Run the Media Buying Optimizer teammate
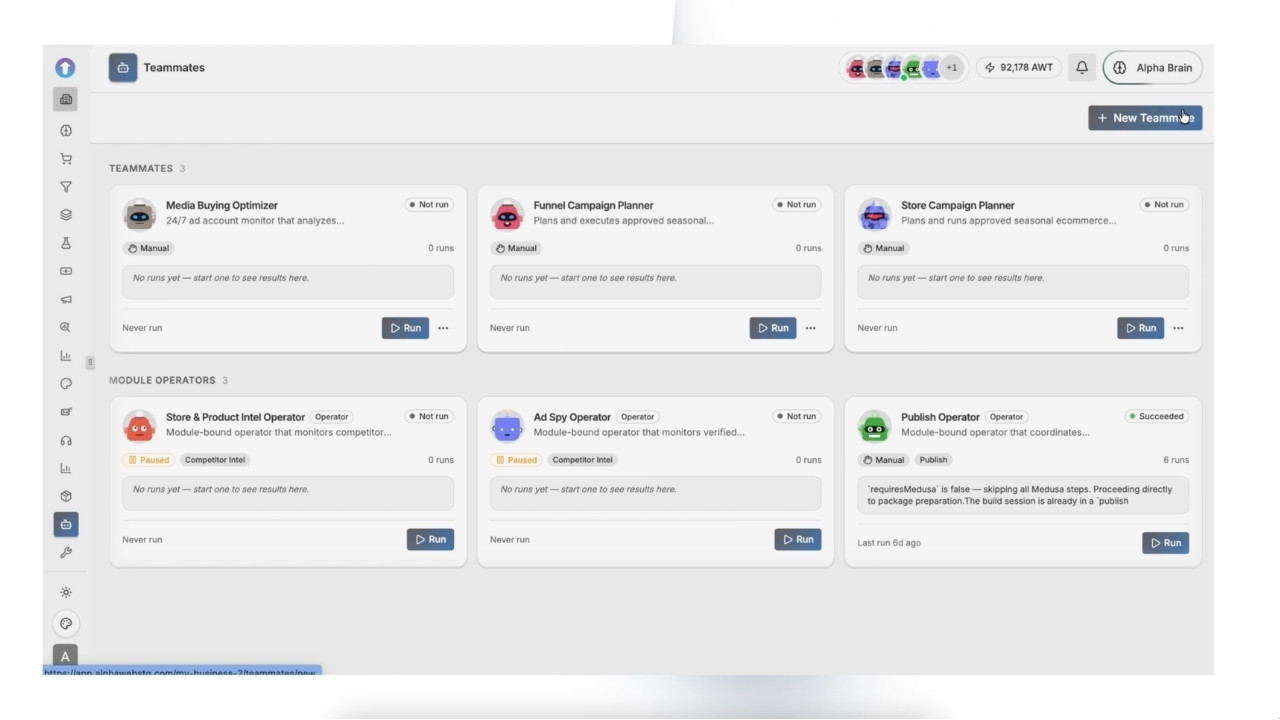 coord(405,328)
